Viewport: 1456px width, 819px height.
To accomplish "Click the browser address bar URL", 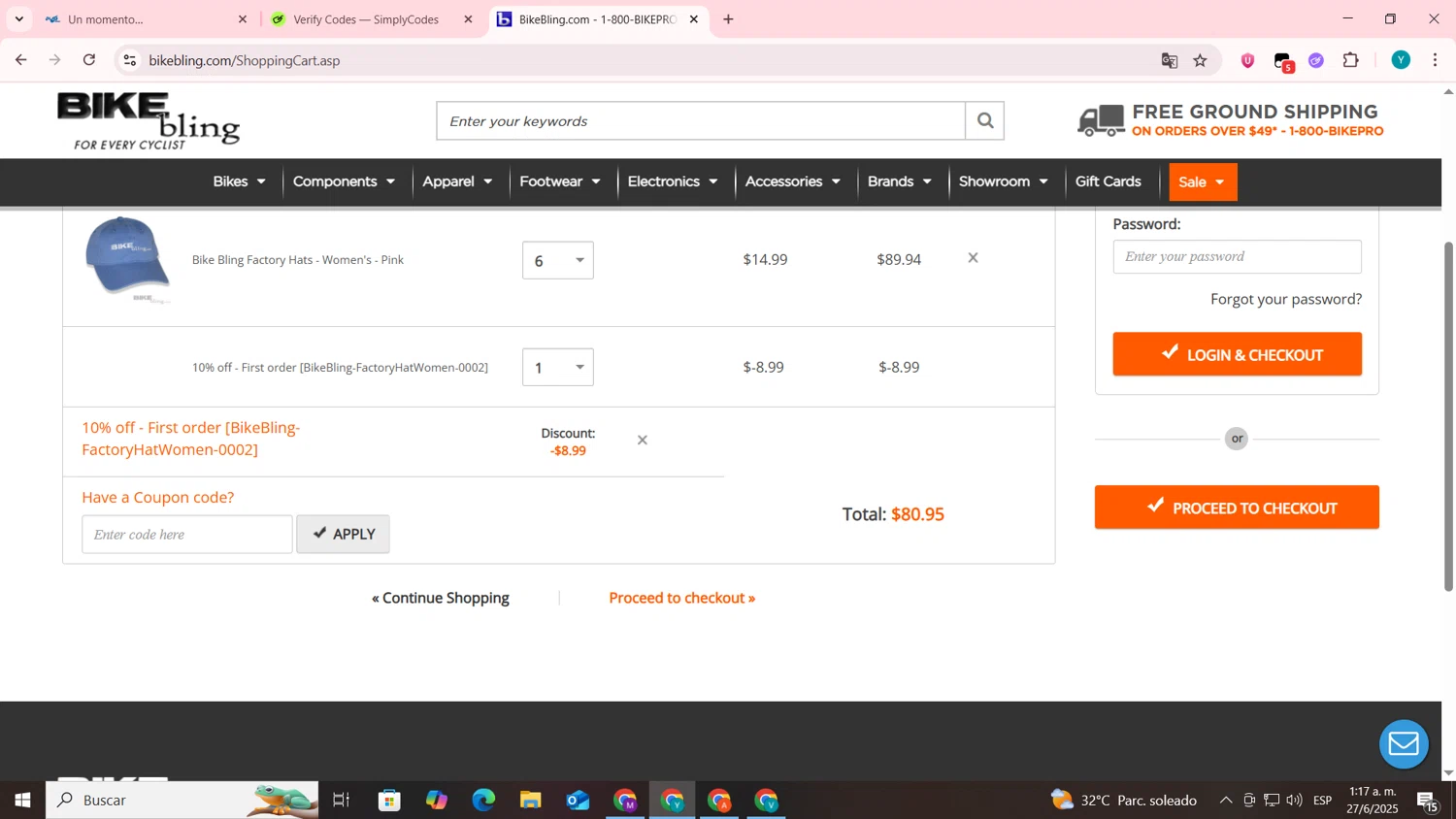I will 245,60.
